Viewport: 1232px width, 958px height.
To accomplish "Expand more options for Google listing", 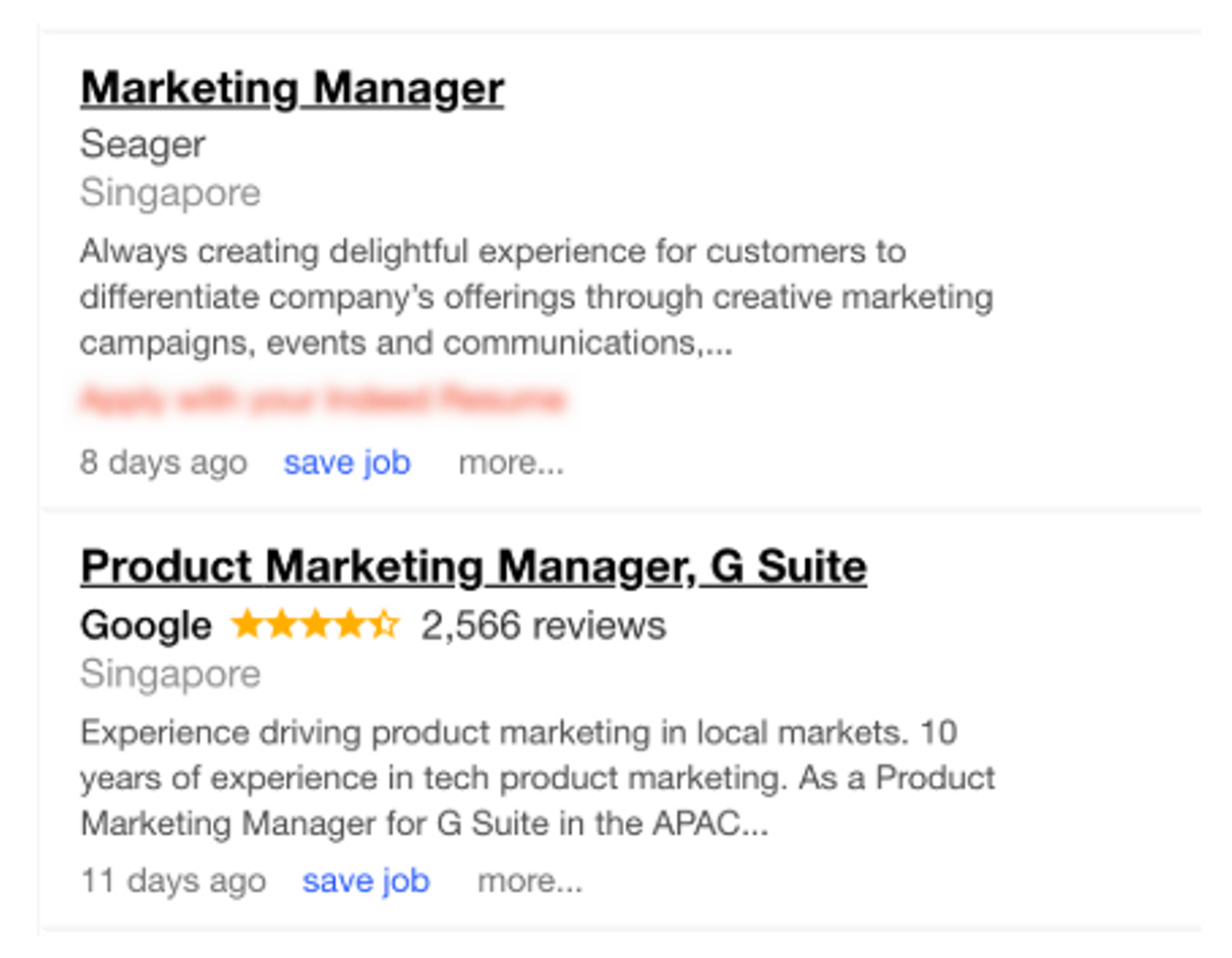I will coord(530,881).
